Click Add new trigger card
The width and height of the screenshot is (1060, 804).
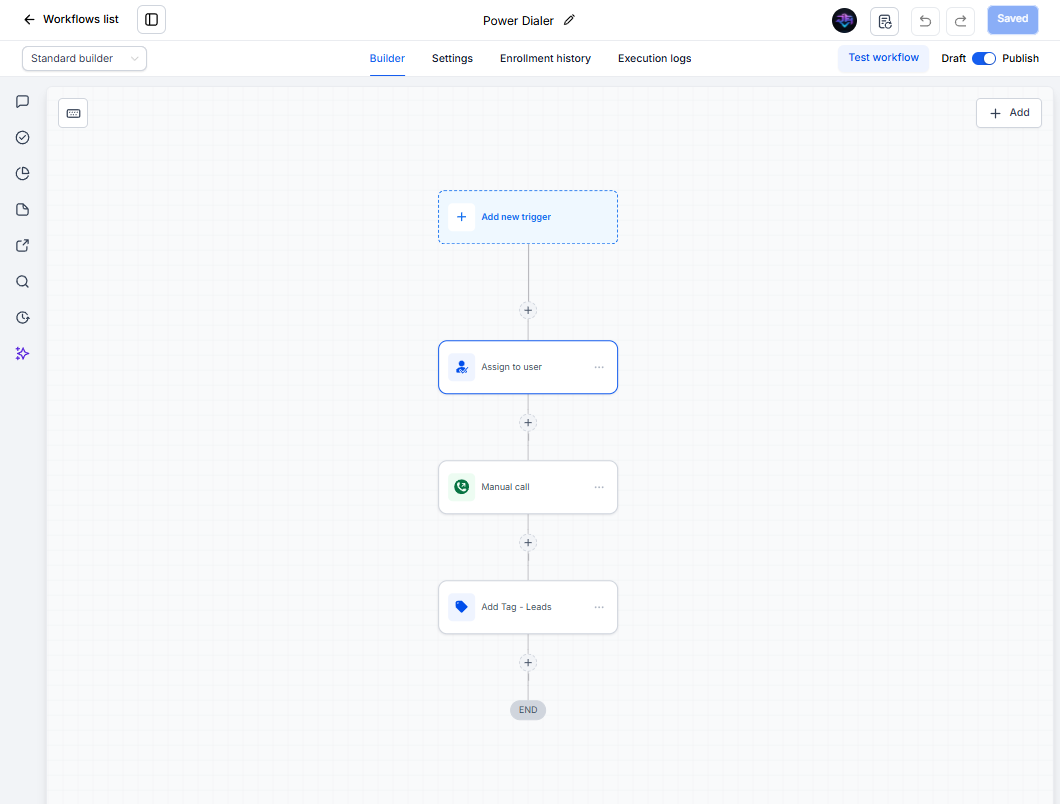pos(528,217)
